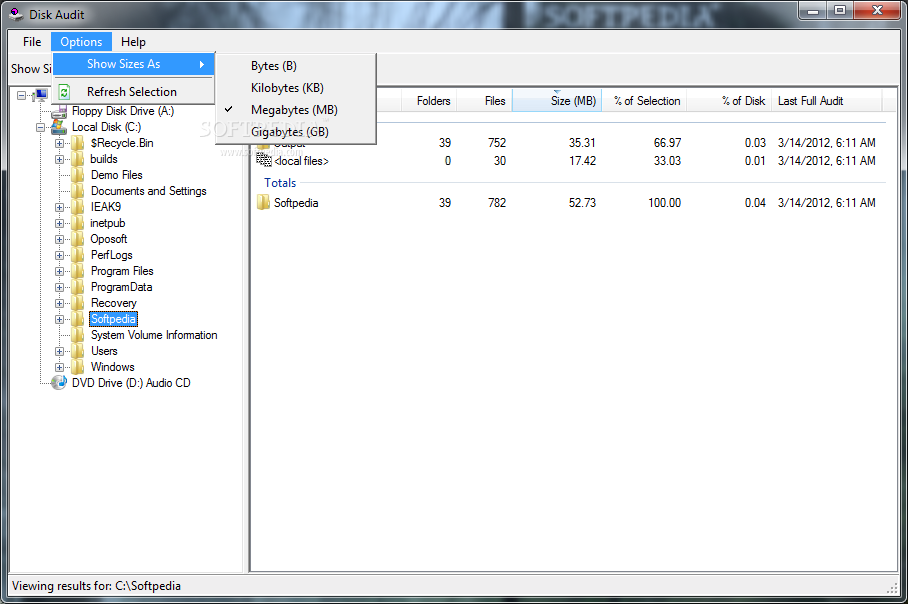Open the File menu
The width and height of the screenshot is (908, 604).
tap(32, 42)
